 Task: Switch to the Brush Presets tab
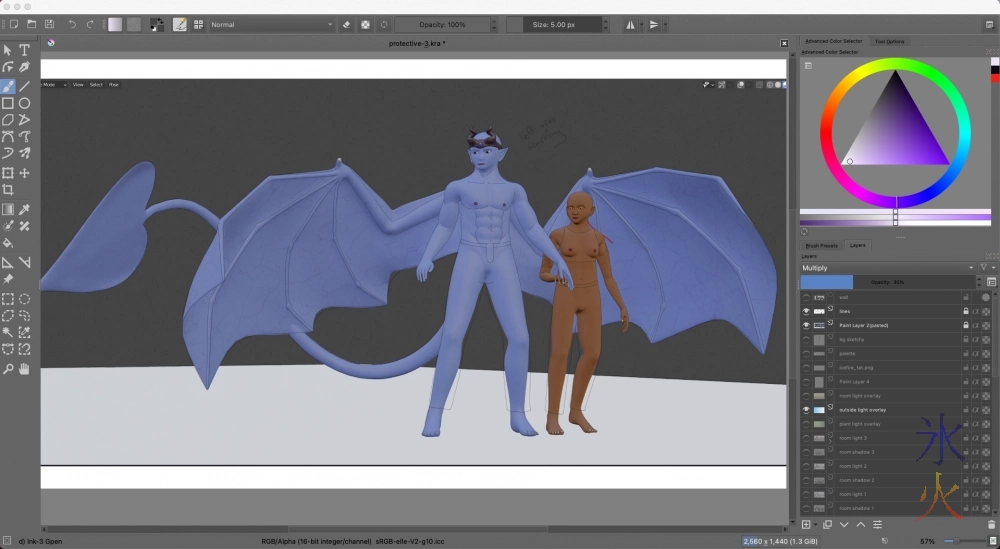coord(821,245)
